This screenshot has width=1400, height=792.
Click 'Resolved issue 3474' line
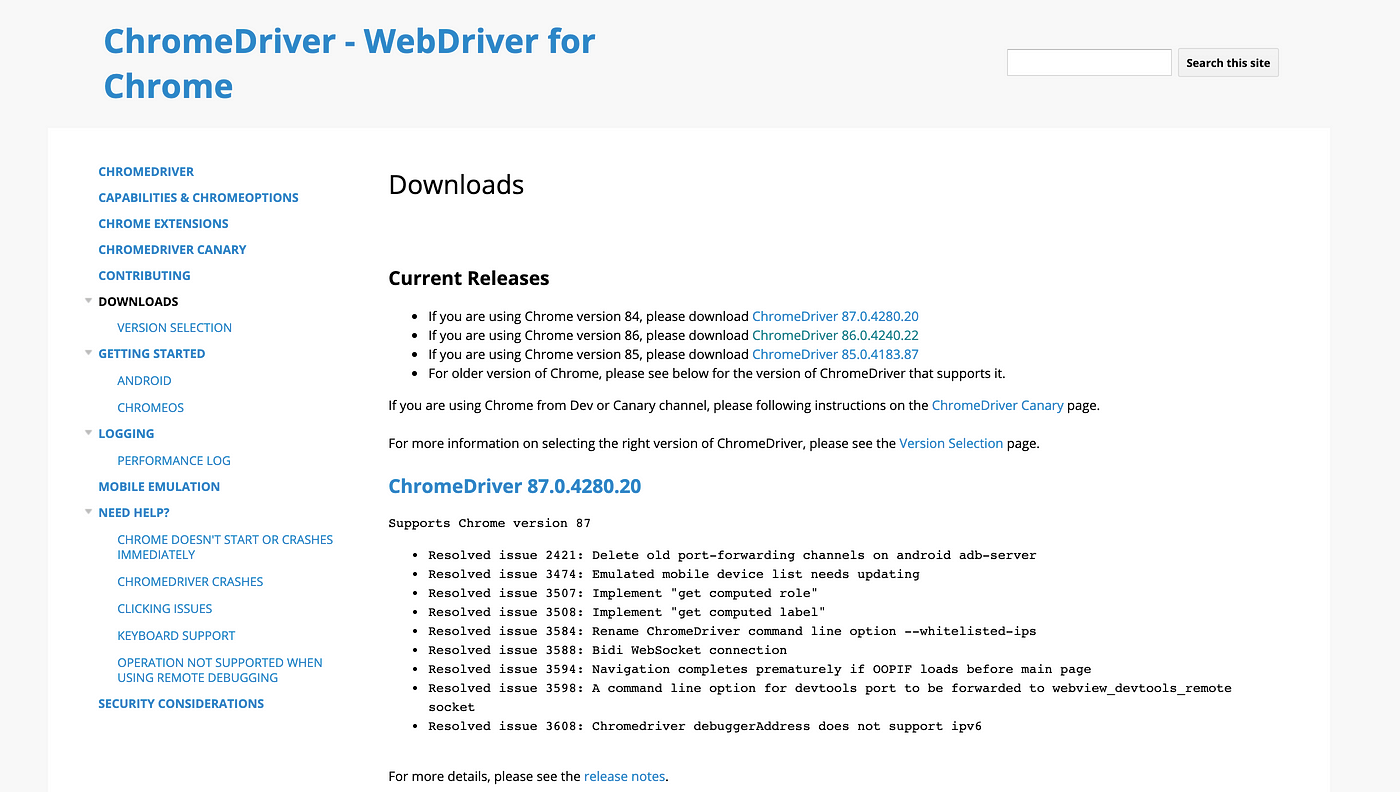[x=674, y=574]
